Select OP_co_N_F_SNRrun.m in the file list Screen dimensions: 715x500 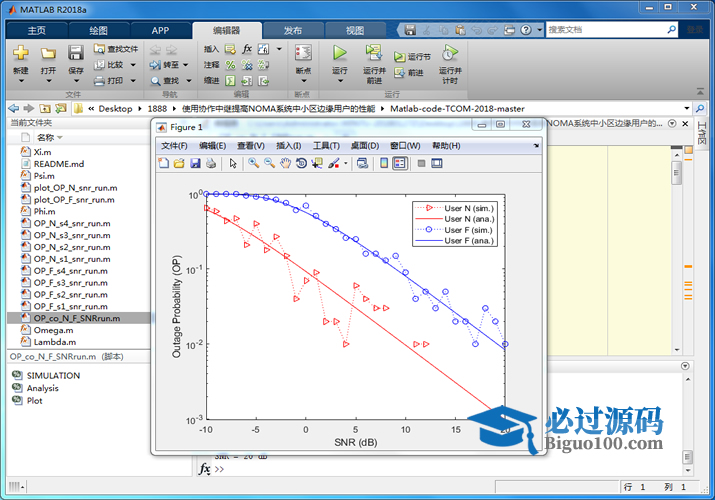pyautogui.click(x=78, y=318)
